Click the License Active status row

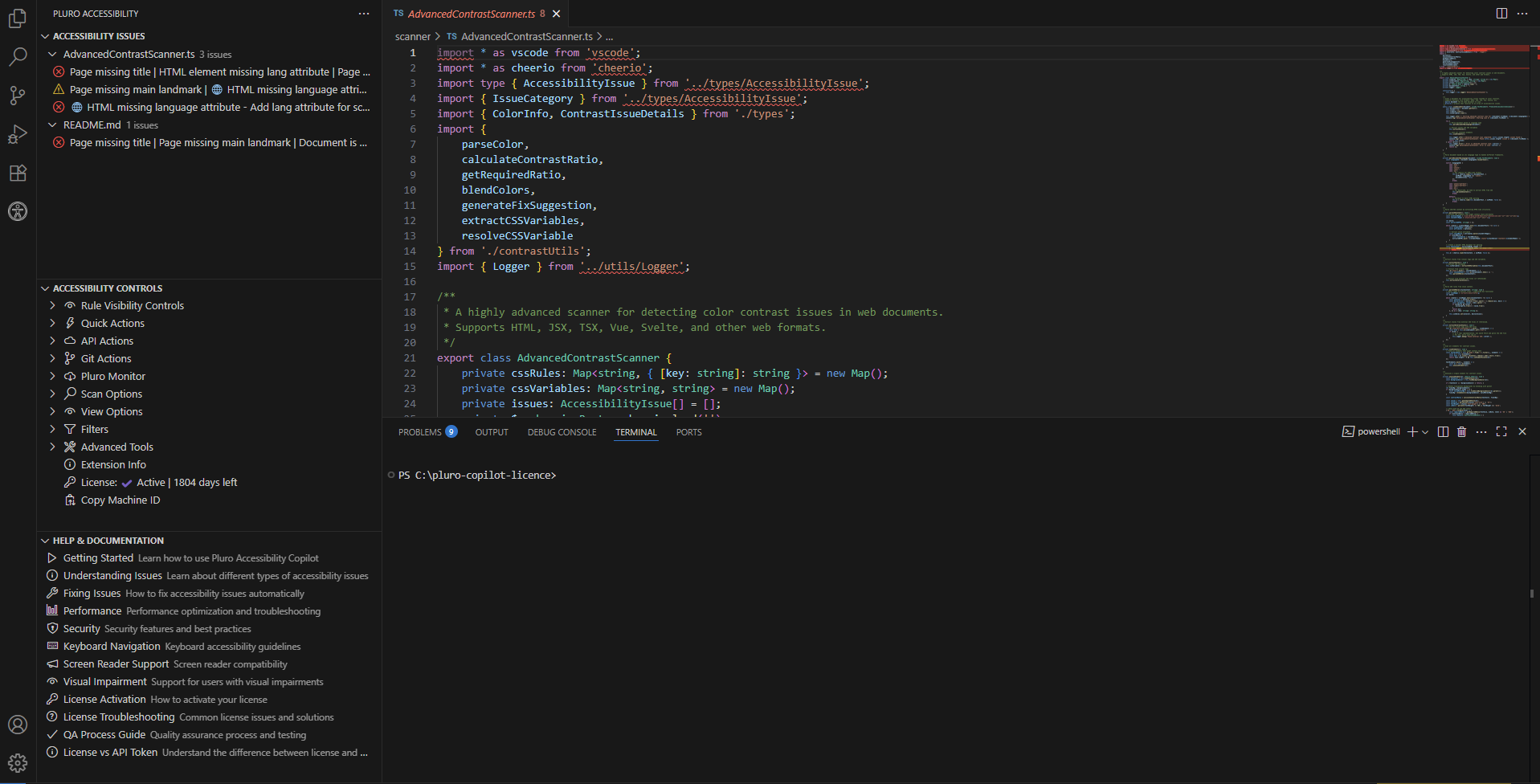click(209, 483)
